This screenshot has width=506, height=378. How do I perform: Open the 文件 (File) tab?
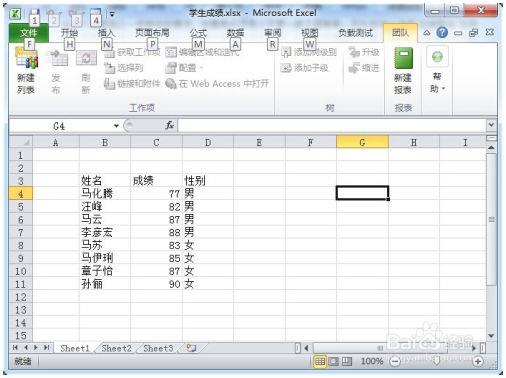[28, 33]
